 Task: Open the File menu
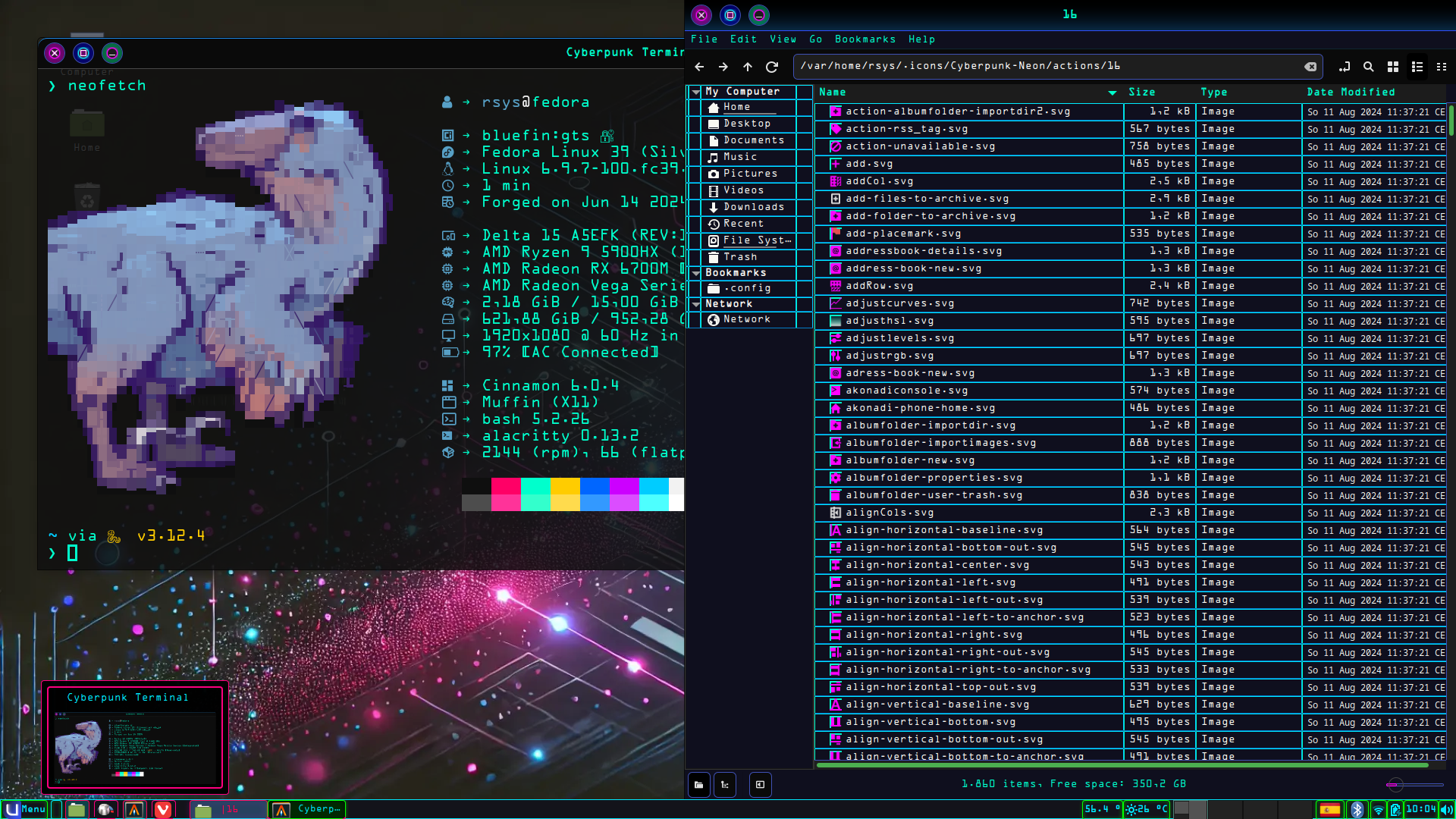tap(704, 39)
